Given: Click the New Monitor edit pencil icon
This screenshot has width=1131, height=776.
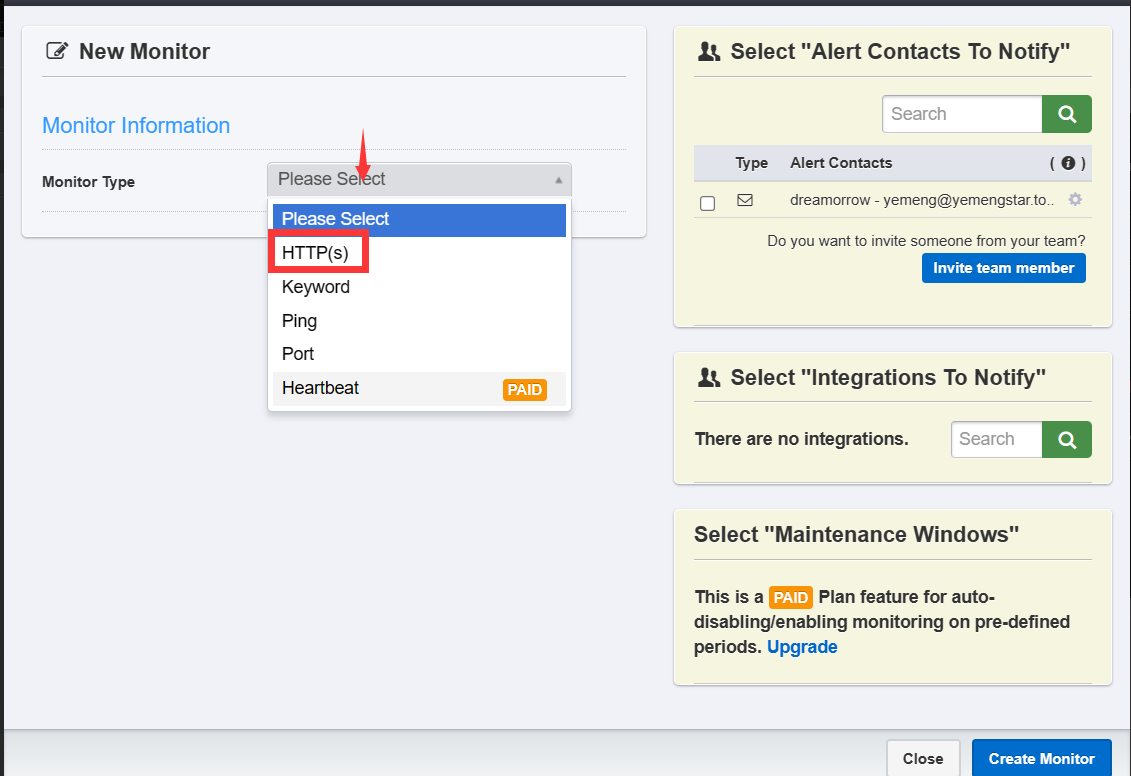Looking at the screenshot, I should [57, 52].
